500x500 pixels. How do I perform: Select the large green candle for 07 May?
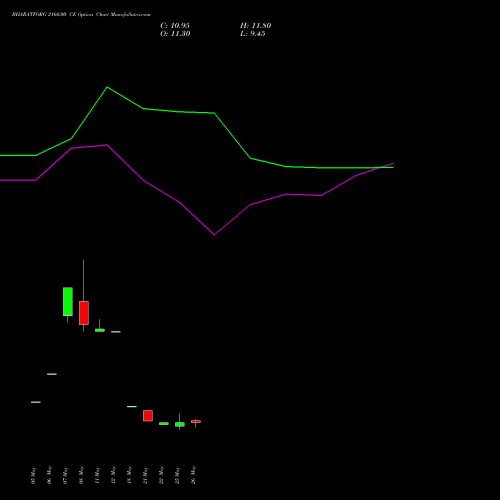point(68,302)
